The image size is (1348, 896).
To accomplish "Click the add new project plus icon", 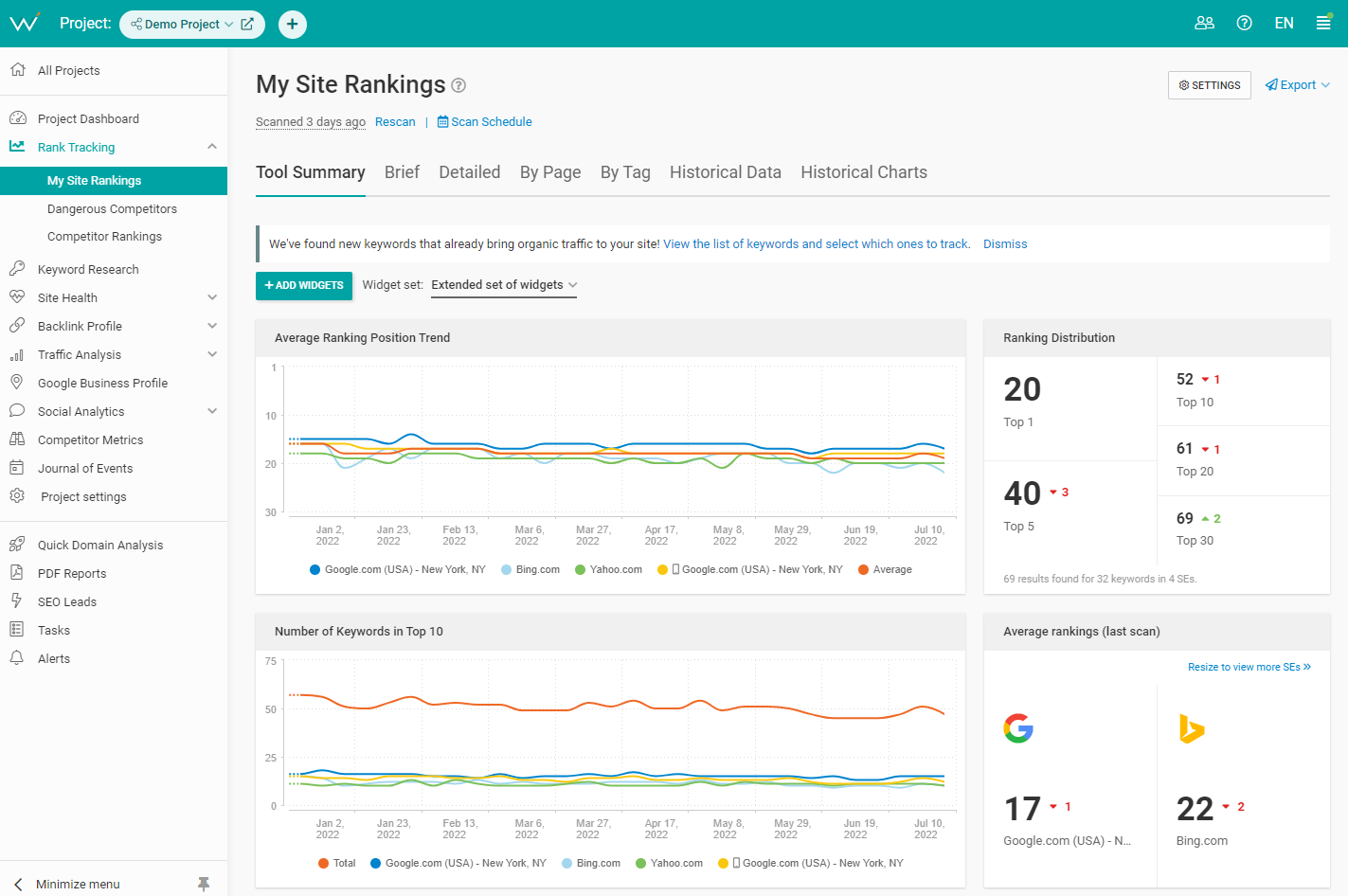I will point(293,24).
